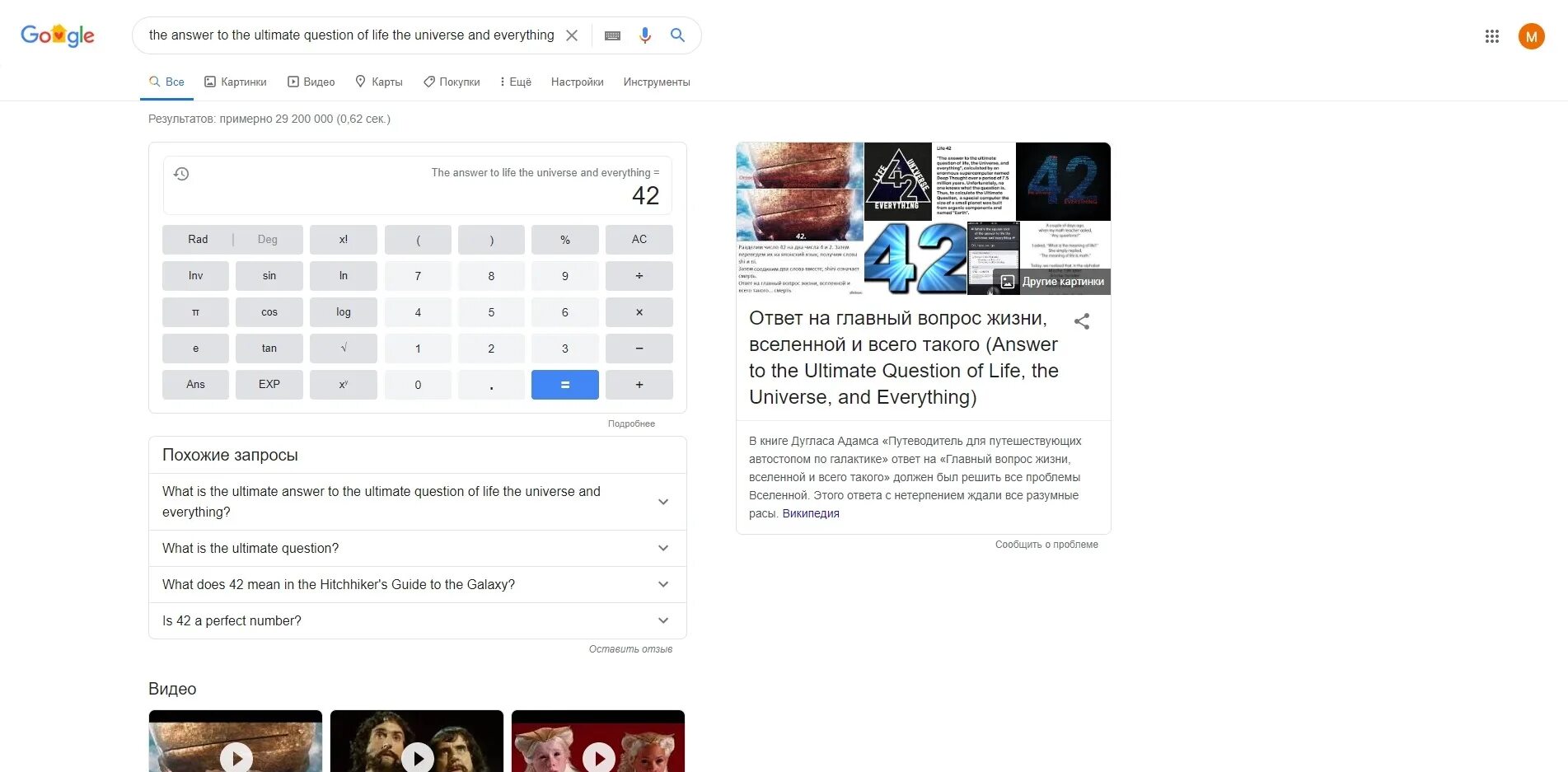The width and height of the screenshot is (1568, 772).
Task: Click the factorial x! key
Action: (344, 240)
